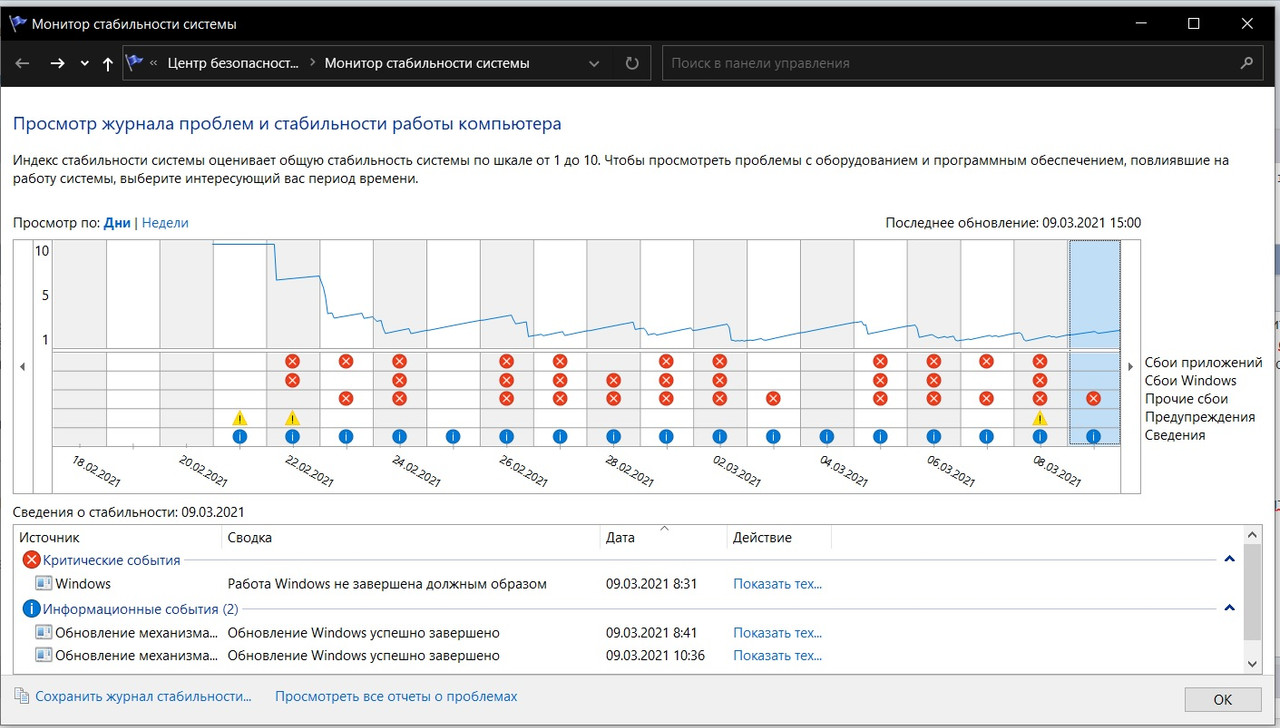This screenshot has height=728, width=1280.
Task: Sort by Дата column header
Action: pyautogui.click(x=663, y=538)
